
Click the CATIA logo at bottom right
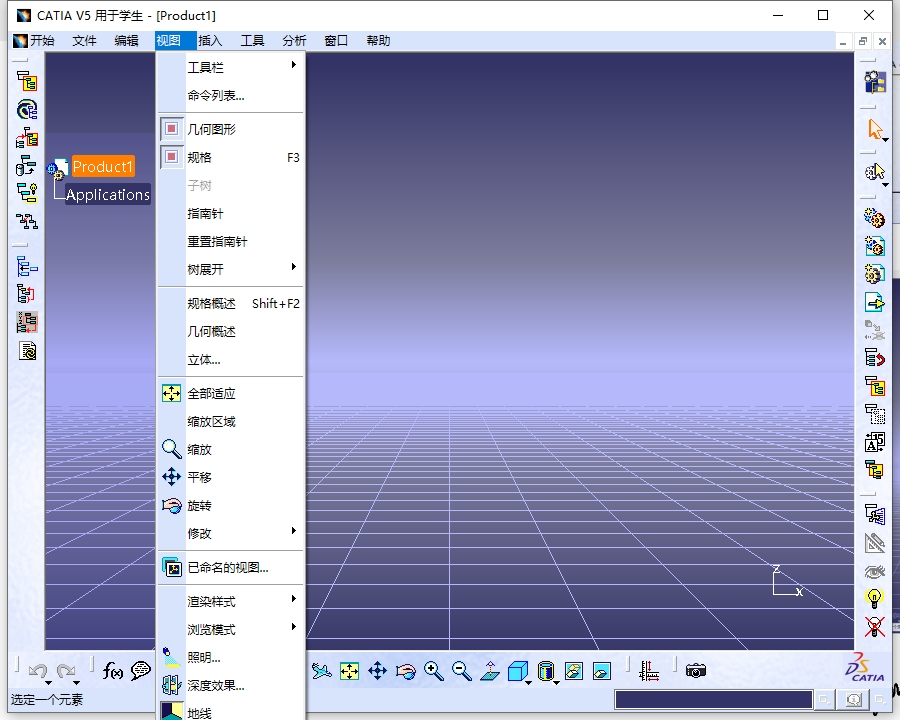coord(864,668)
